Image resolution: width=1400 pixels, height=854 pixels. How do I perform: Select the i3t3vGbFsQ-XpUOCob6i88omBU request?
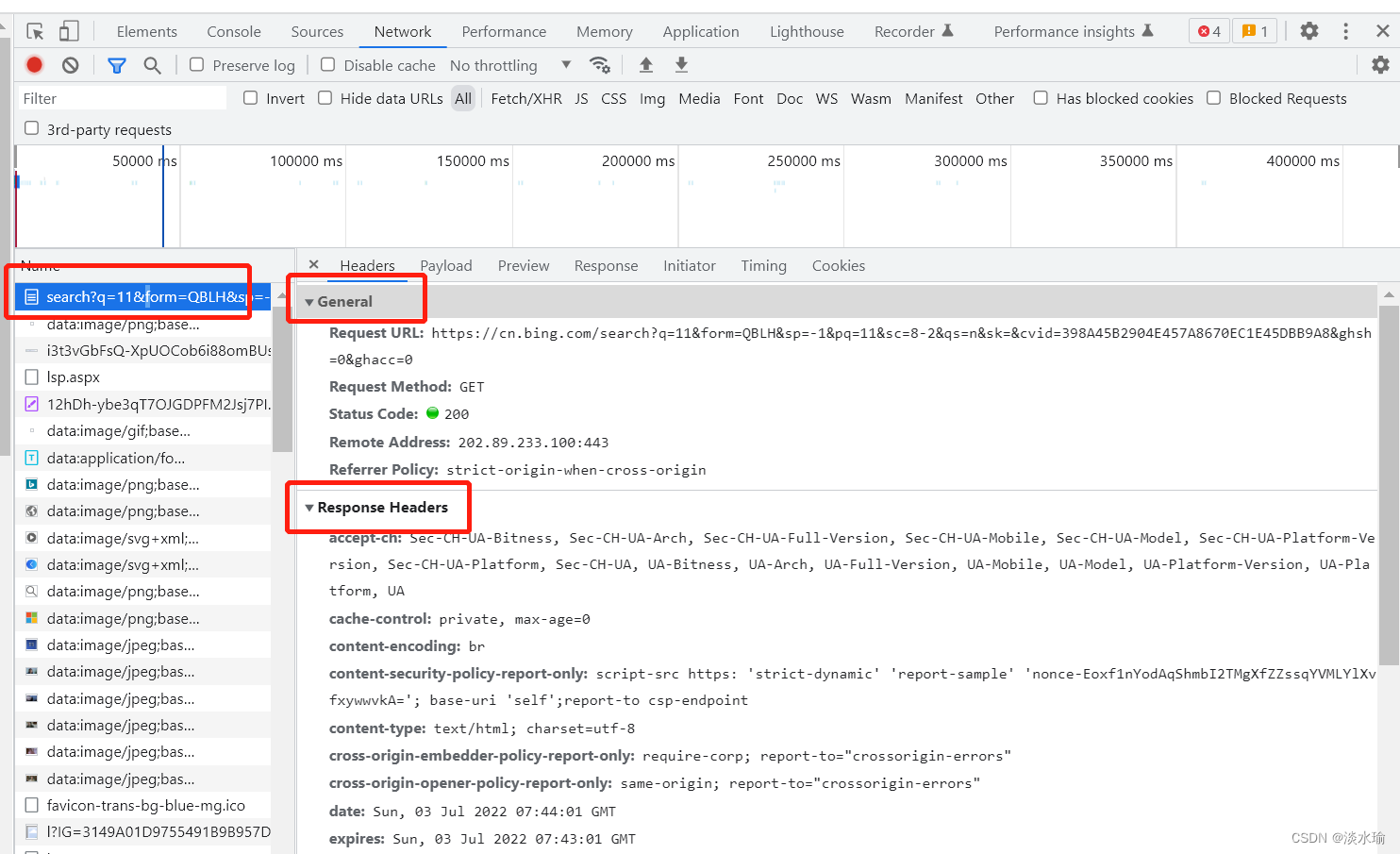click(x=142, y=351)
